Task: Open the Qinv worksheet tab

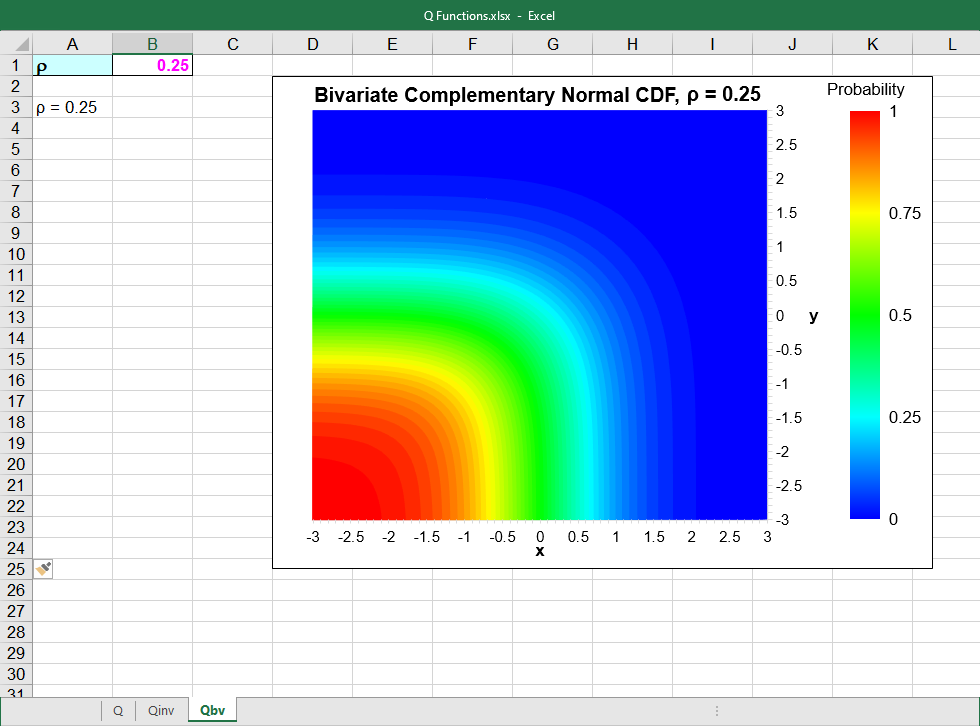Action: click(160, 710)
